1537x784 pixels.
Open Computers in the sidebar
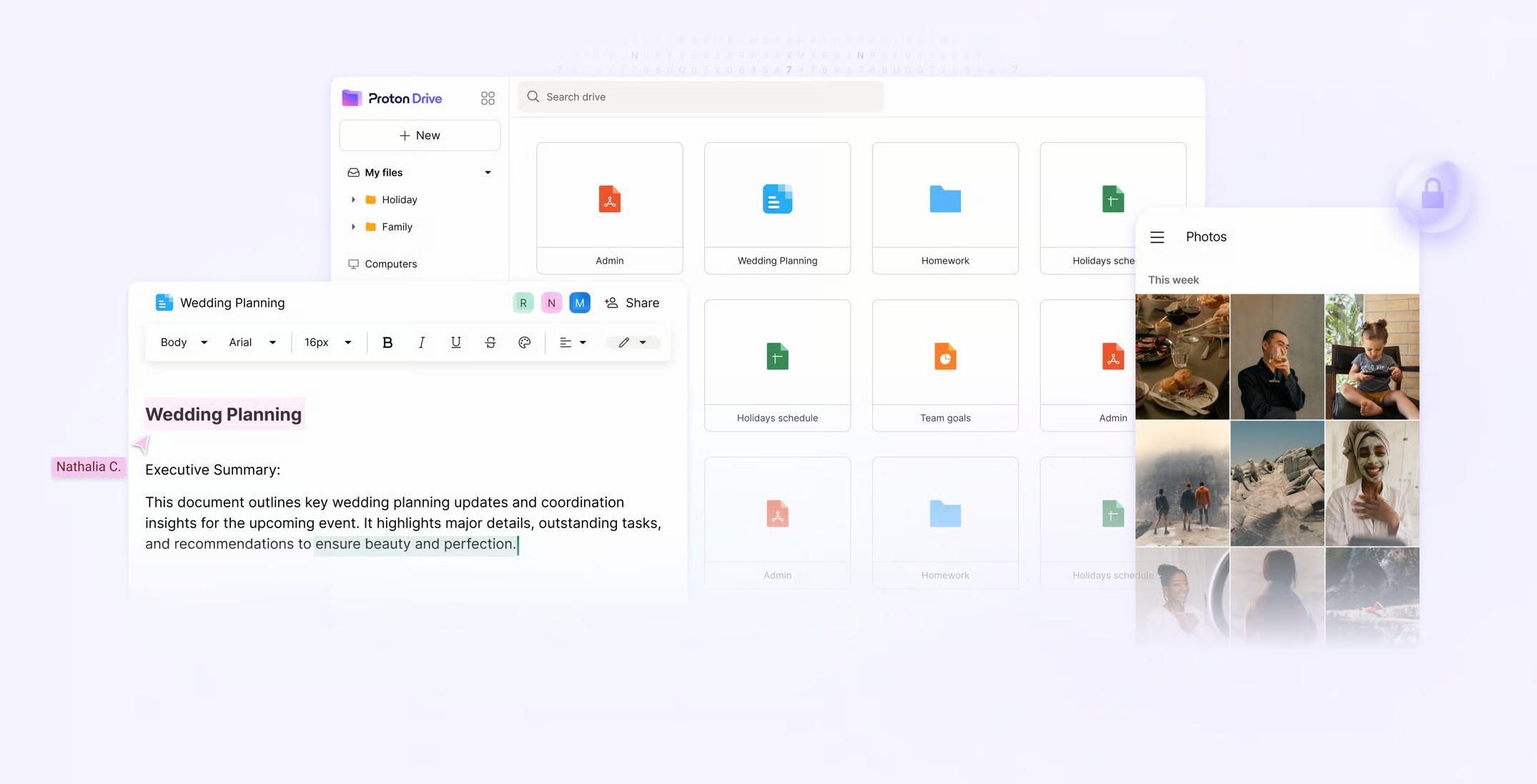[382, 264]
